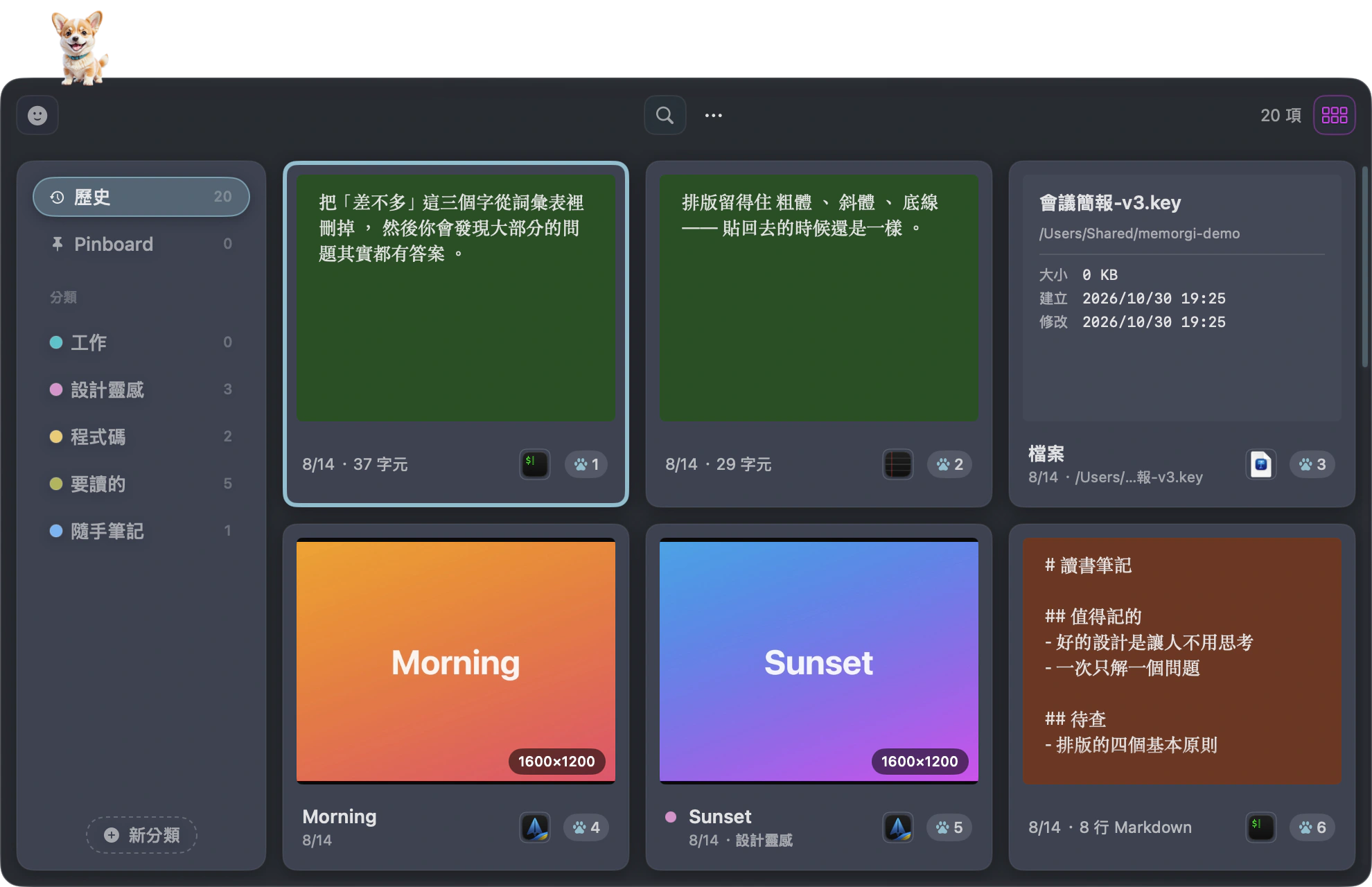Click the 修改 2026/10/30 19:25 line
Image resolution: width=1372 pixels, height=887 pixels.
[x=1132, y=322]
